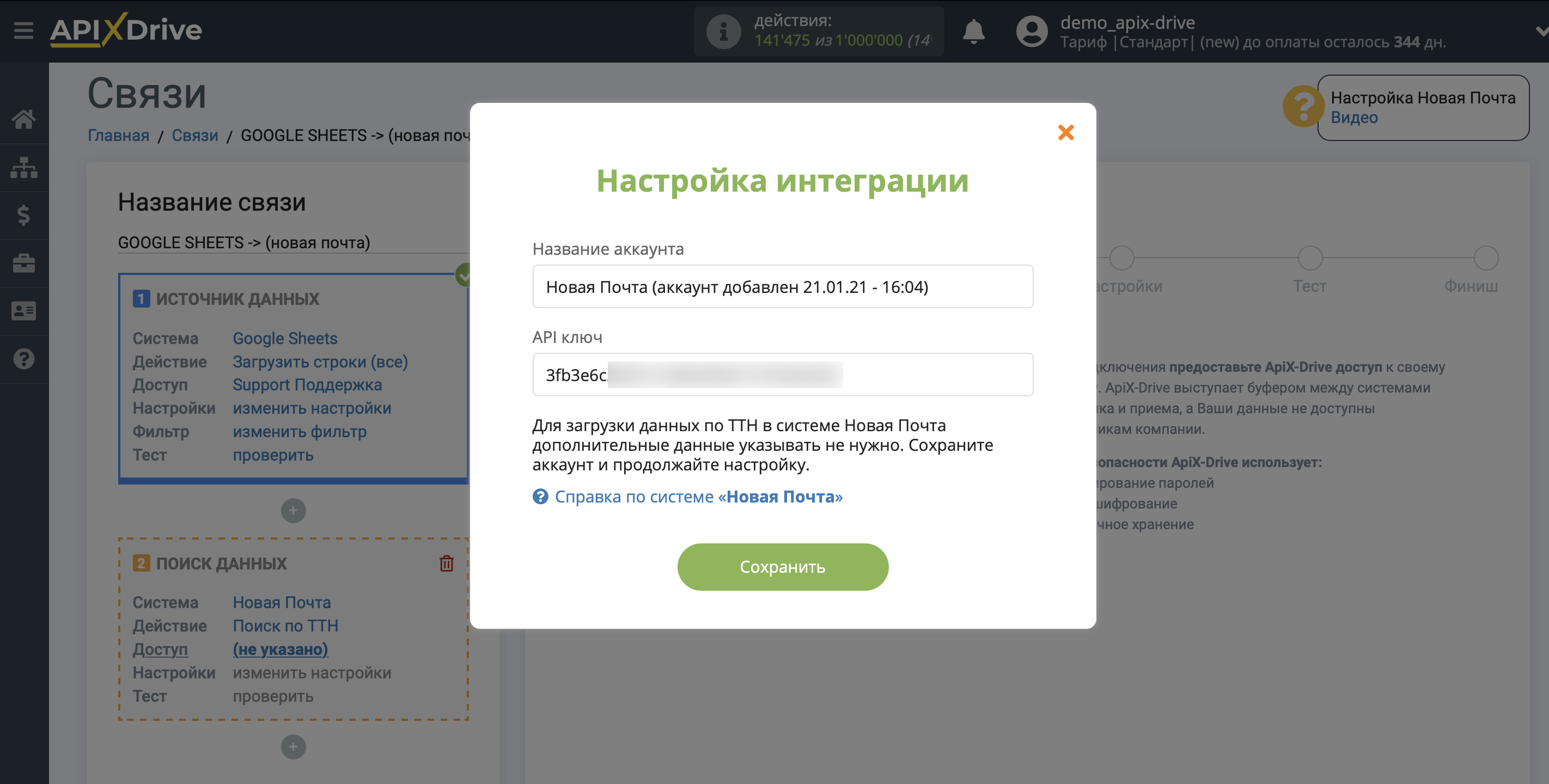Open the connections sitemap sidebar icon
1549x784 pixels.
pyautogui.click(x=24, y=167)
